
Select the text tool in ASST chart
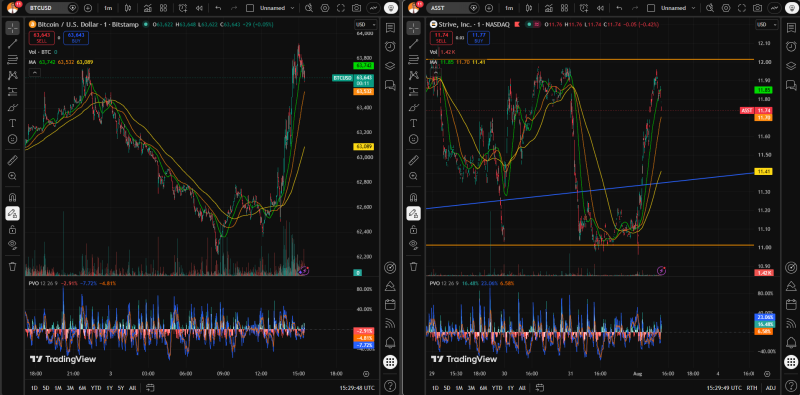[413, 123]
